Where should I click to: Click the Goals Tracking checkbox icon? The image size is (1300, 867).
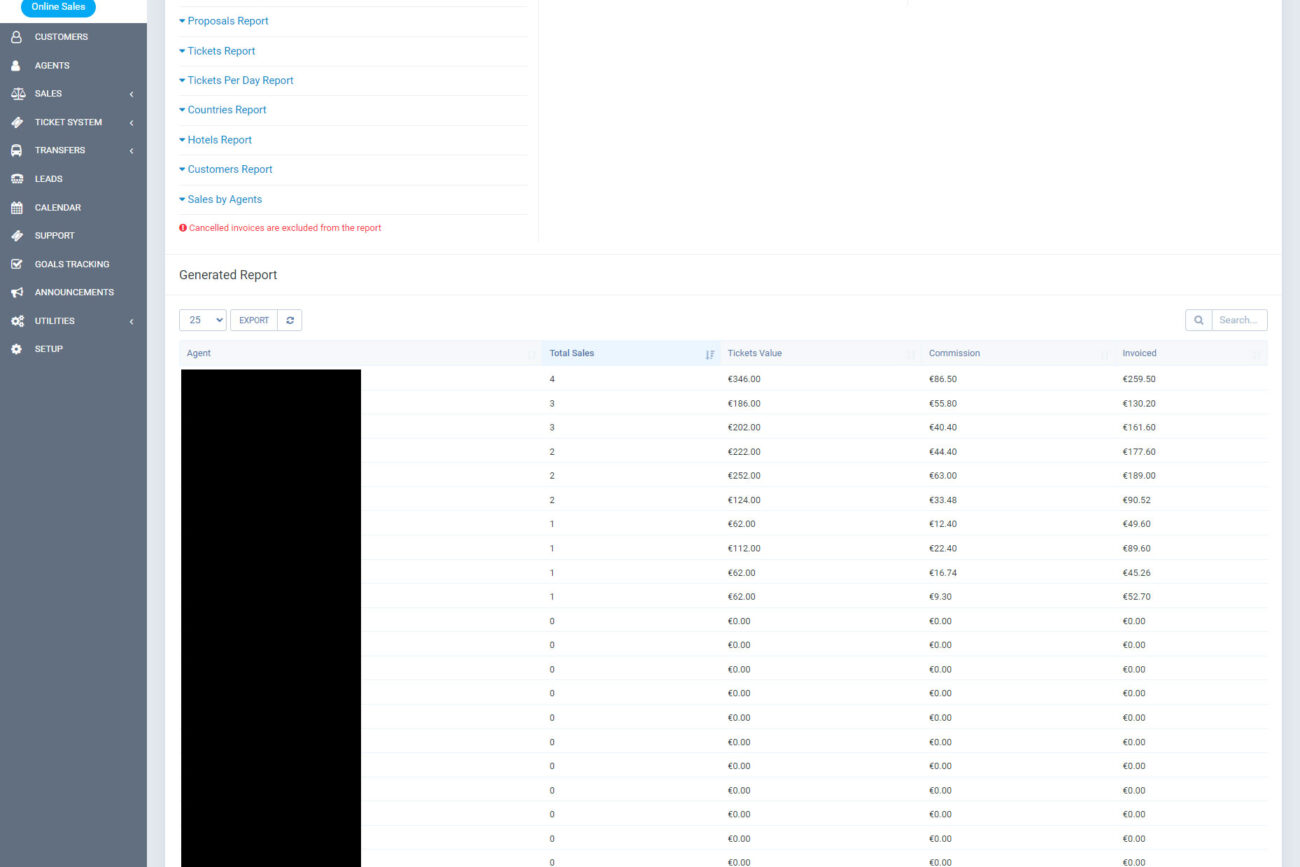(16, 265)
